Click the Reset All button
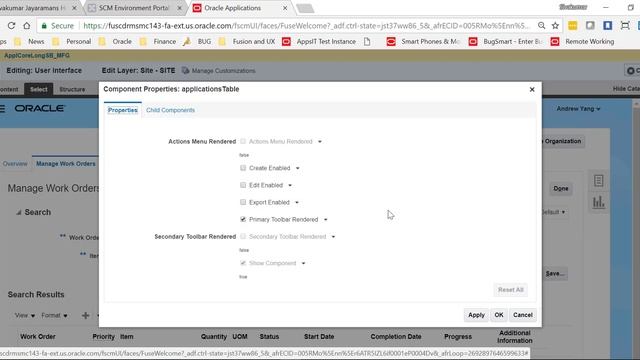Image resolution: width=640 pixels, height=360 pixels. [511, 290]
